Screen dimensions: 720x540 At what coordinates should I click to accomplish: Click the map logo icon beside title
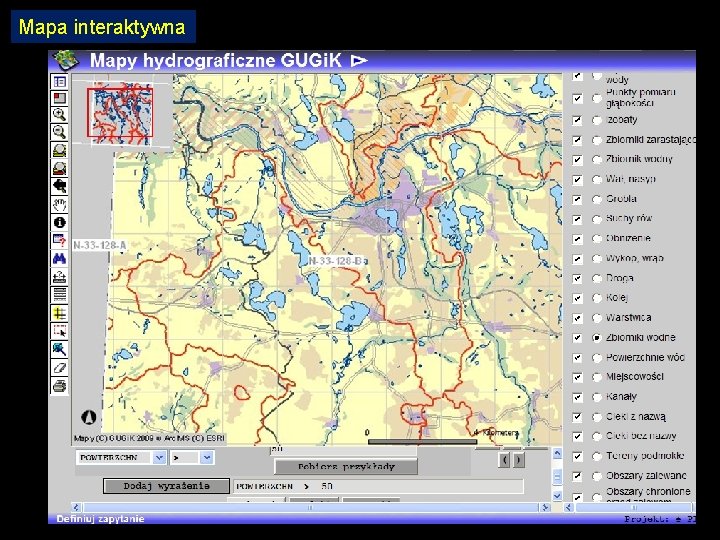(67, 61)
